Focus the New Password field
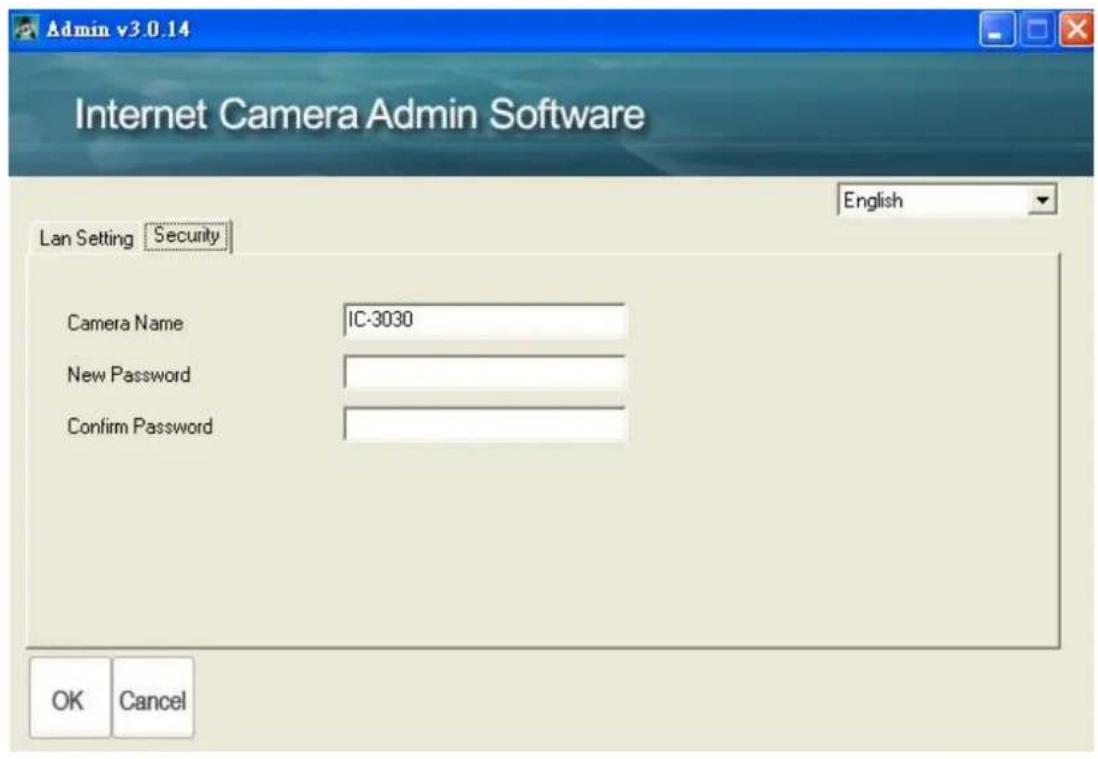1098x759 pixels. [485, 372]
